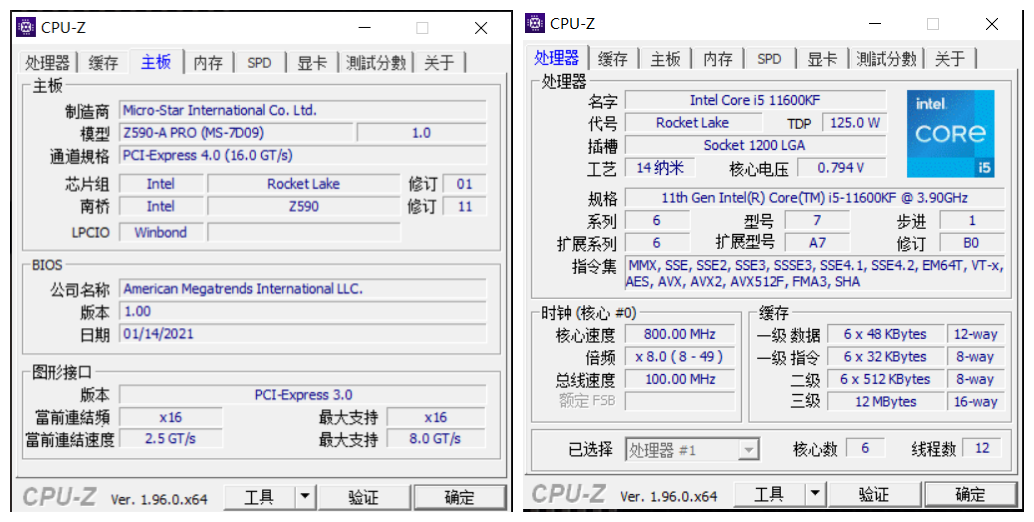This screenshot has width=1034, height=522.
Task: Click the 0.794 V core voltage field
Action: coord(842,167)
